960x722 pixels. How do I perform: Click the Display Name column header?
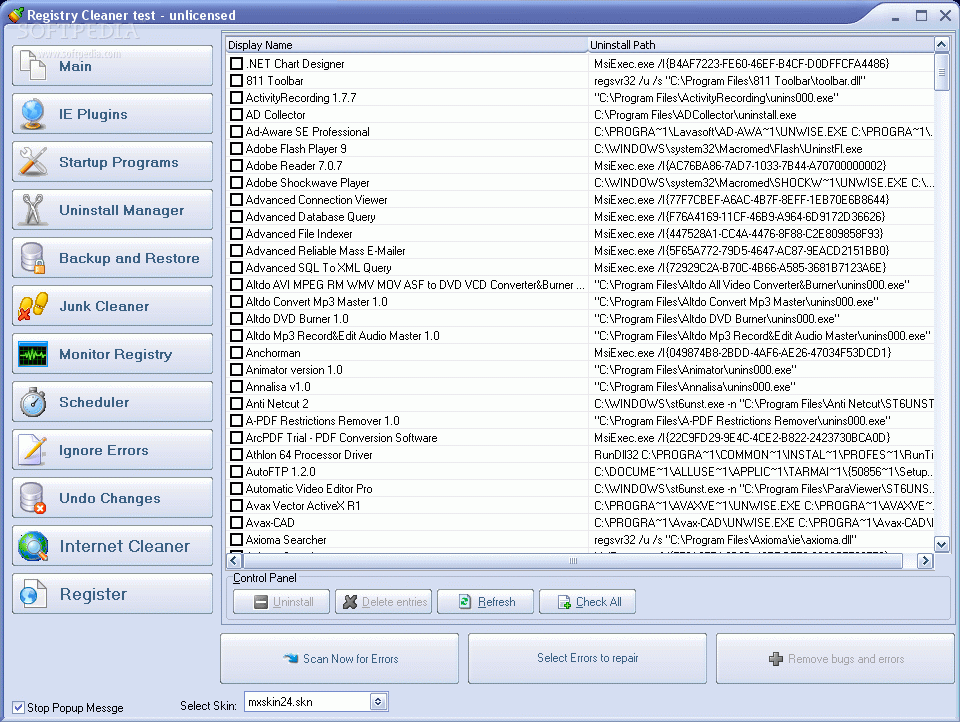pos(407,45)
